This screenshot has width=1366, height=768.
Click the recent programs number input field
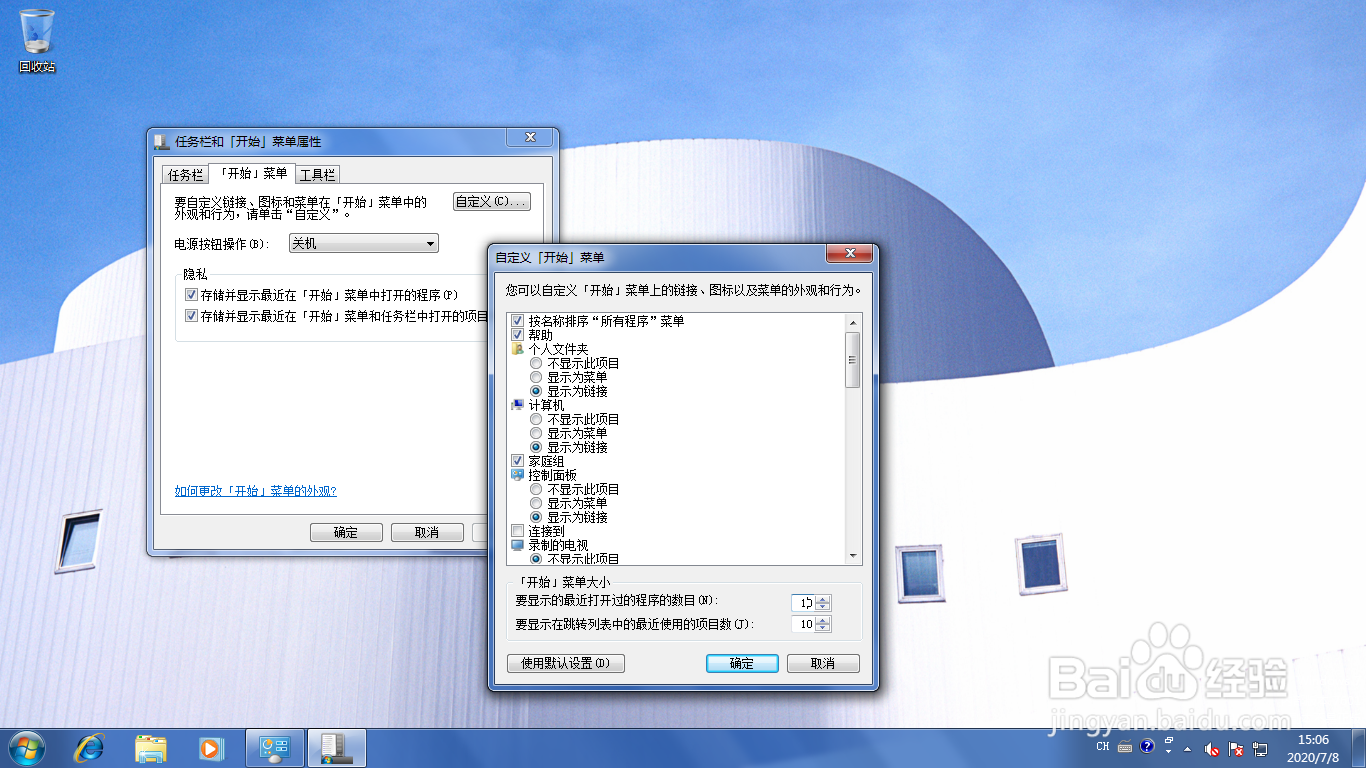[x=803, y=602]
